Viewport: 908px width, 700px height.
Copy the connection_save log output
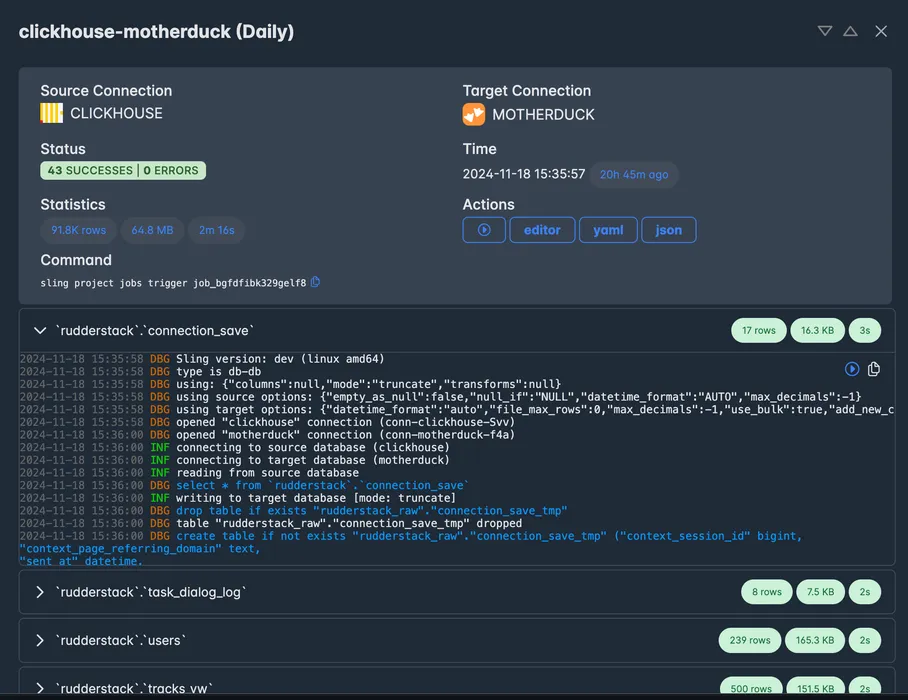874,369
